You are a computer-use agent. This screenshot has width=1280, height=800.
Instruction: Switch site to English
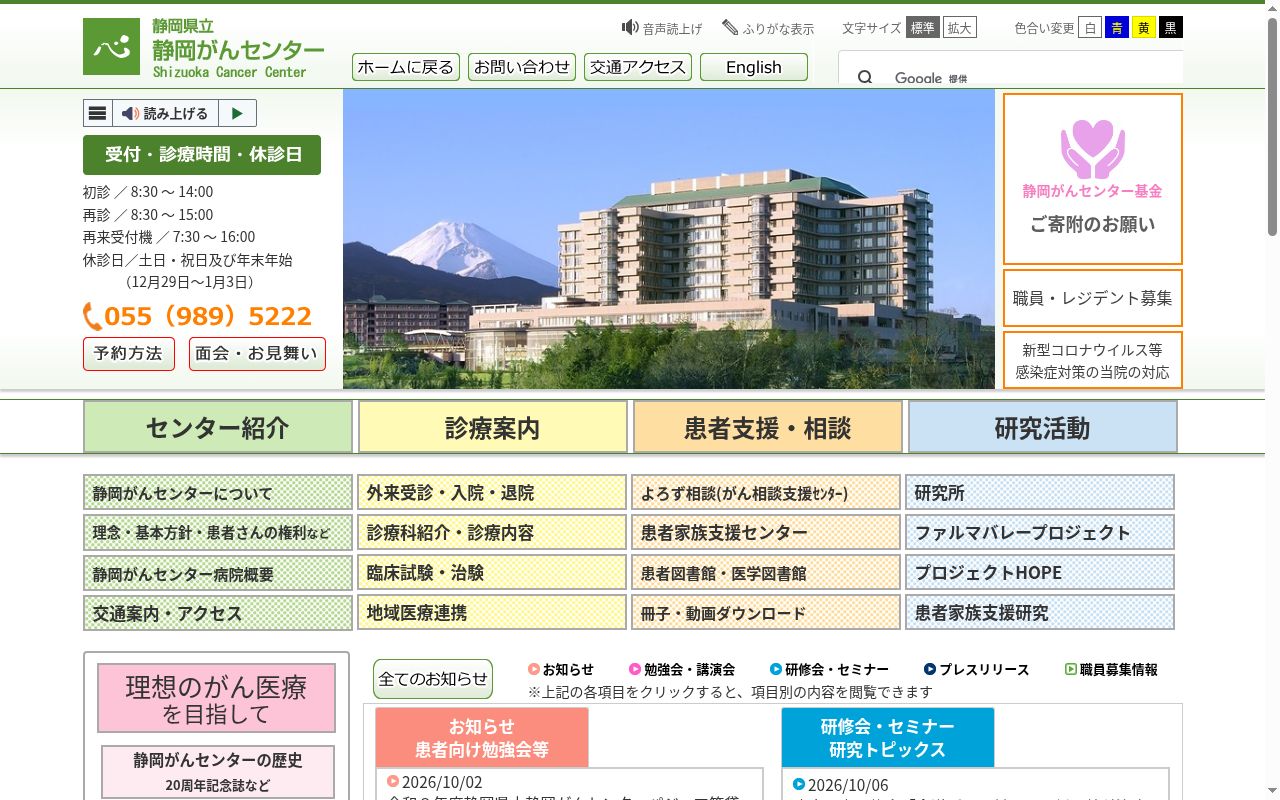pos(754,67)
